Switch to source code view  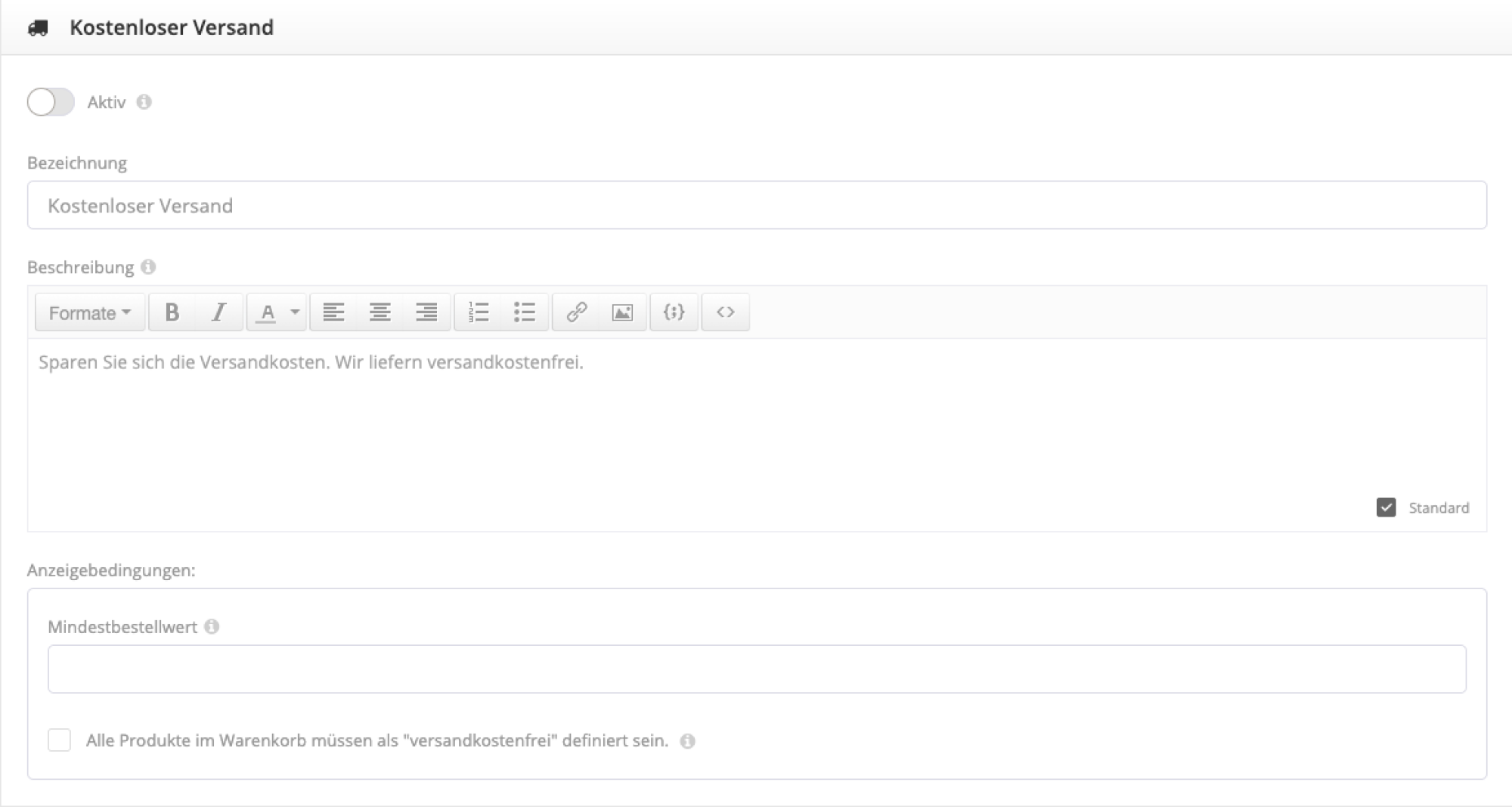click(725, 312)
